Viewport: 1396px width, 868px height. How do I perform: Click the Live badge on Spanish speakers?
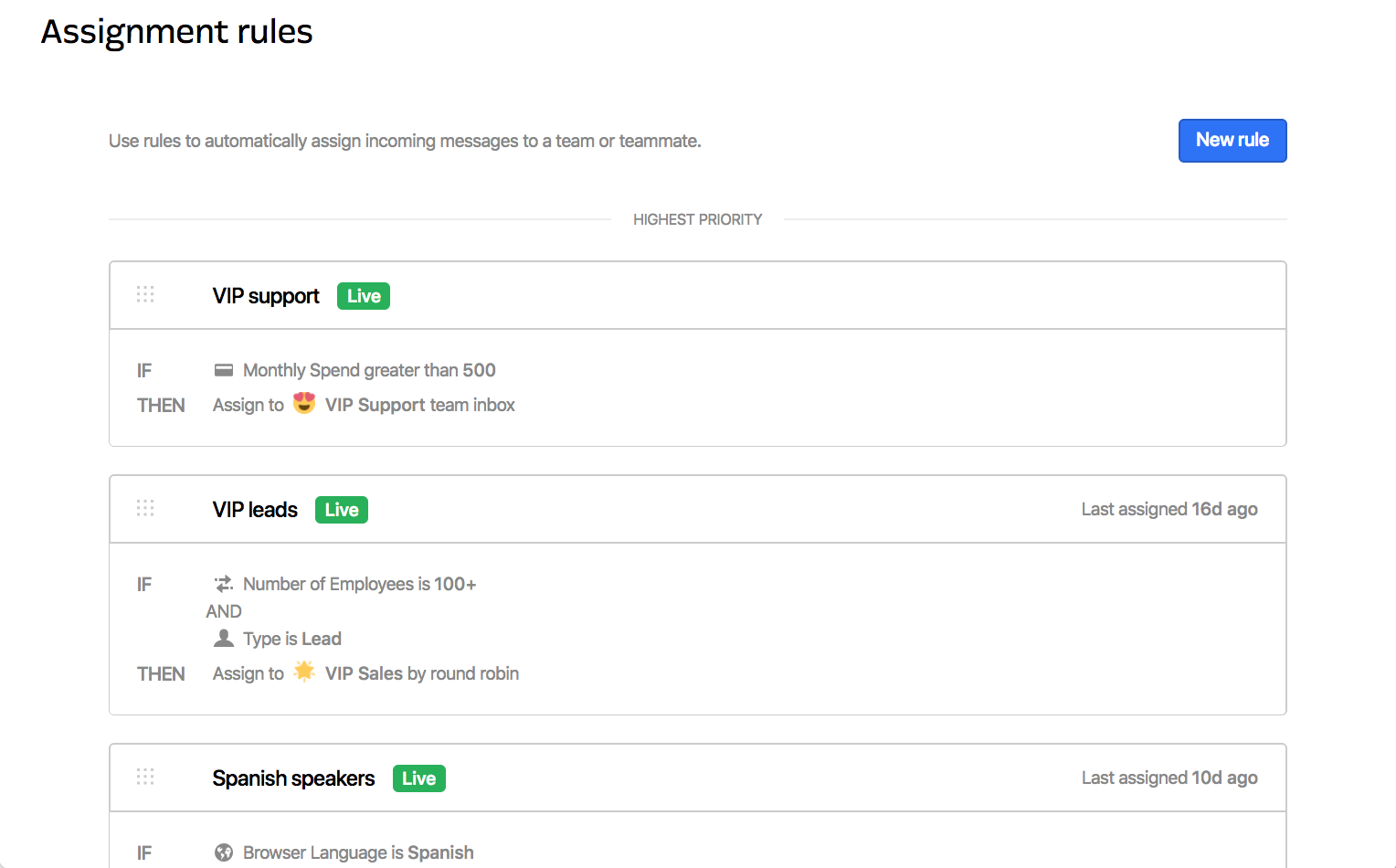[419, 778]
